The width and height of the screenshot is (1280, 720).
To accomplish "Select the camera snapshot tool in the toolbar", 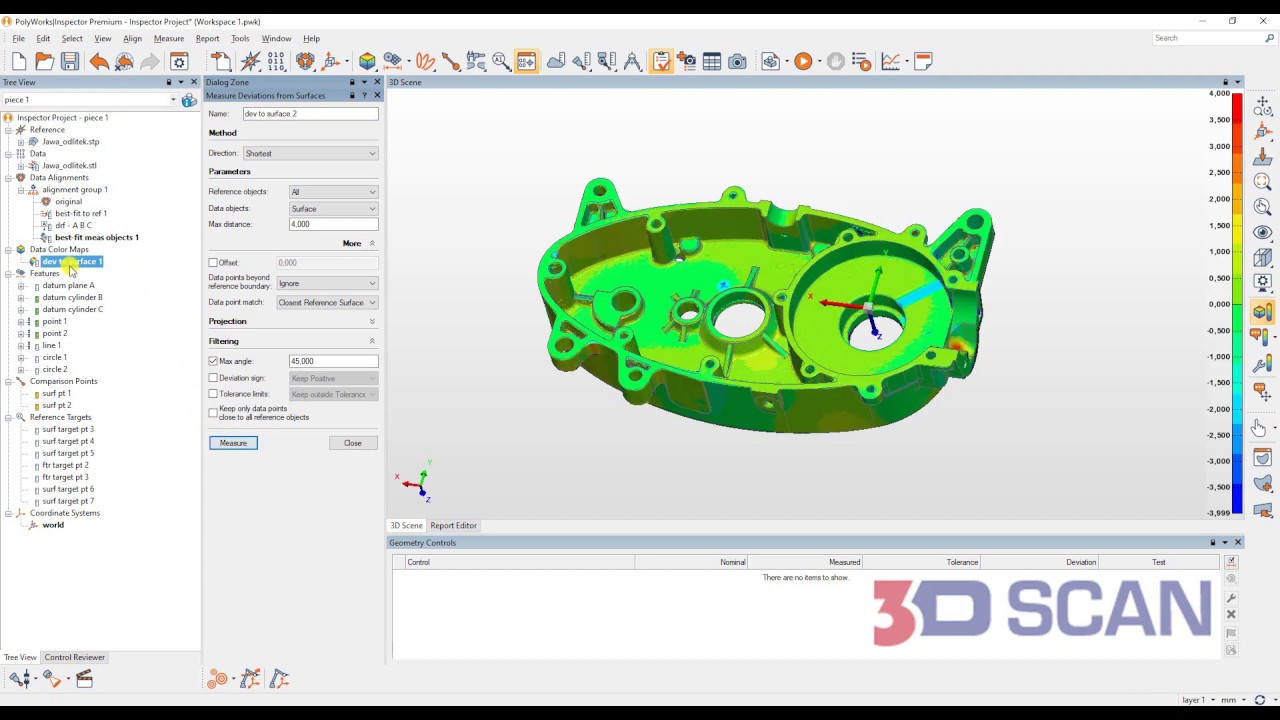I will tap(737, 61).
